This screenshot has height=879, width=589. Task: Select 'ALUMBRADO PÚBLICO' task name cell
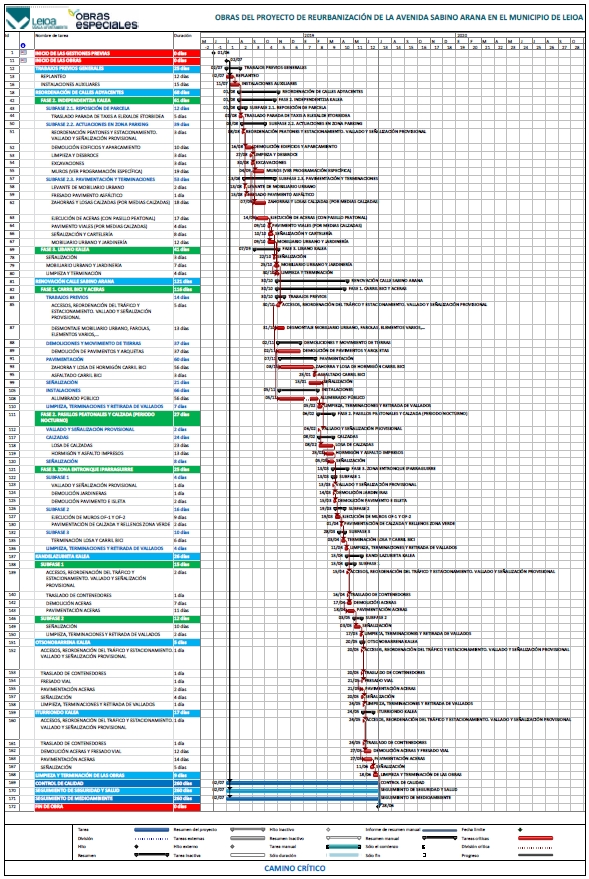[103, 399]
